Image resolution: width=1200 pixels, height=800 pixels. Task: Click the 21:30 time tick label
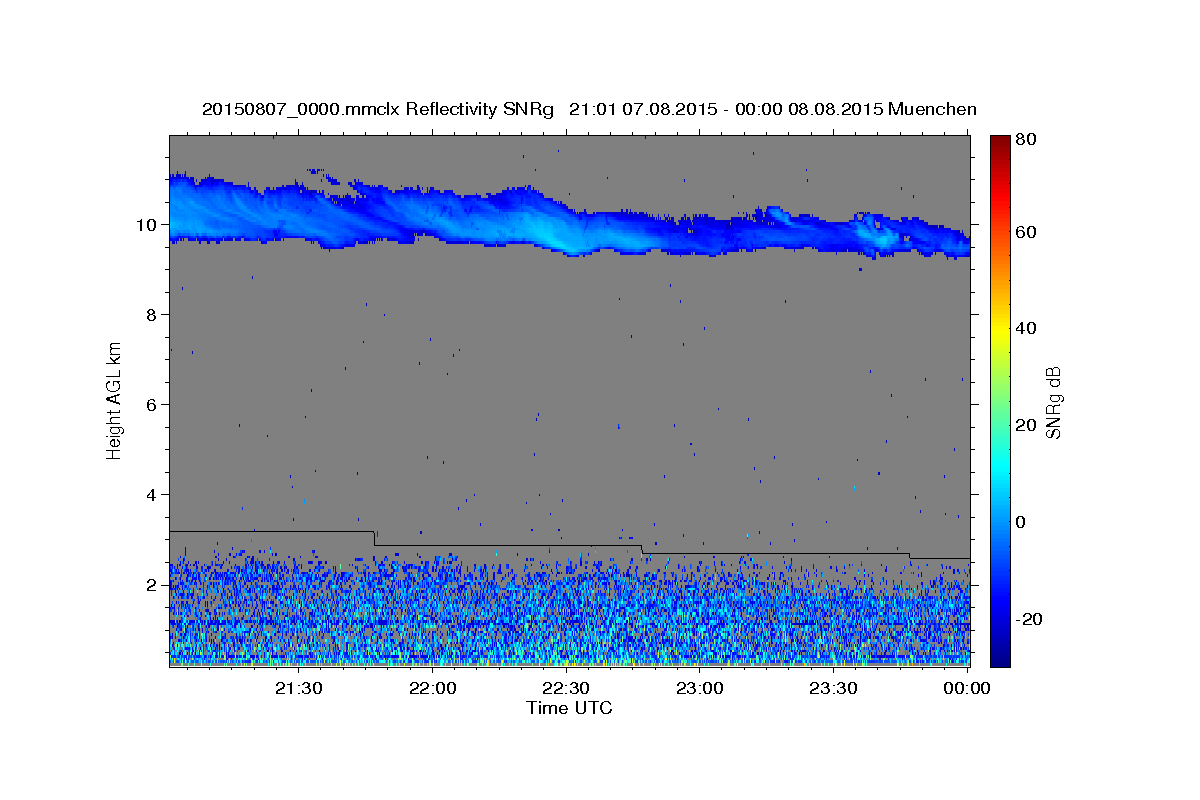(x=299, y=688)
